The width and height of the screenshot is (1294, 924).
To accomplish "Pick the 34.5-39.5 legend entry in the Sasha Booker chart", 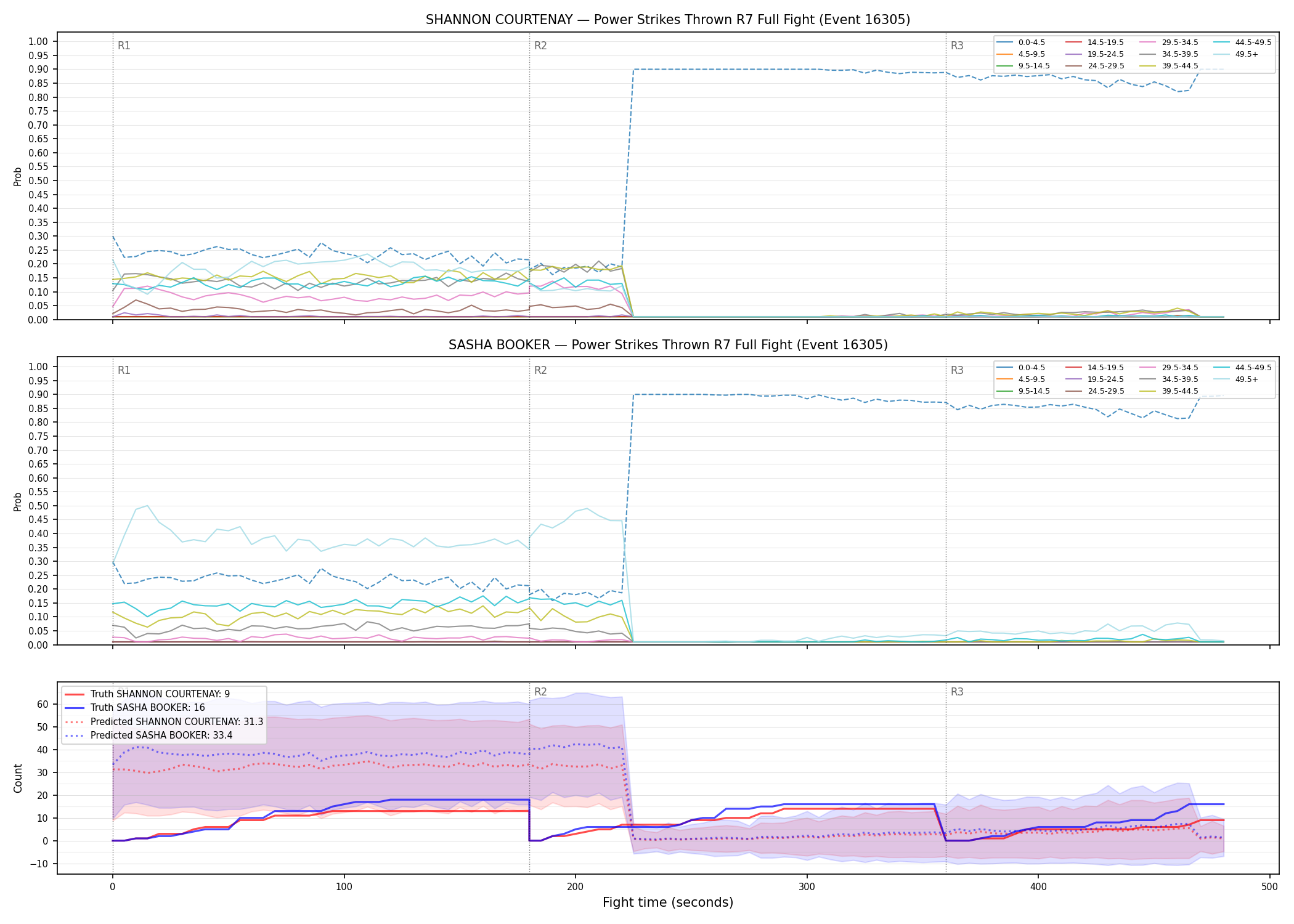I will click(1170, 379).
